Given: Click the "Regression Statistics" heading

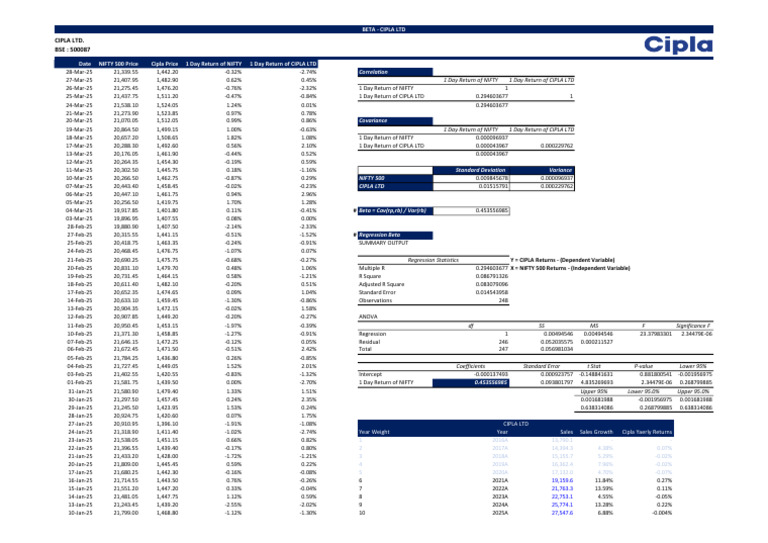Looking at the screenshot, I should point(433,260).
